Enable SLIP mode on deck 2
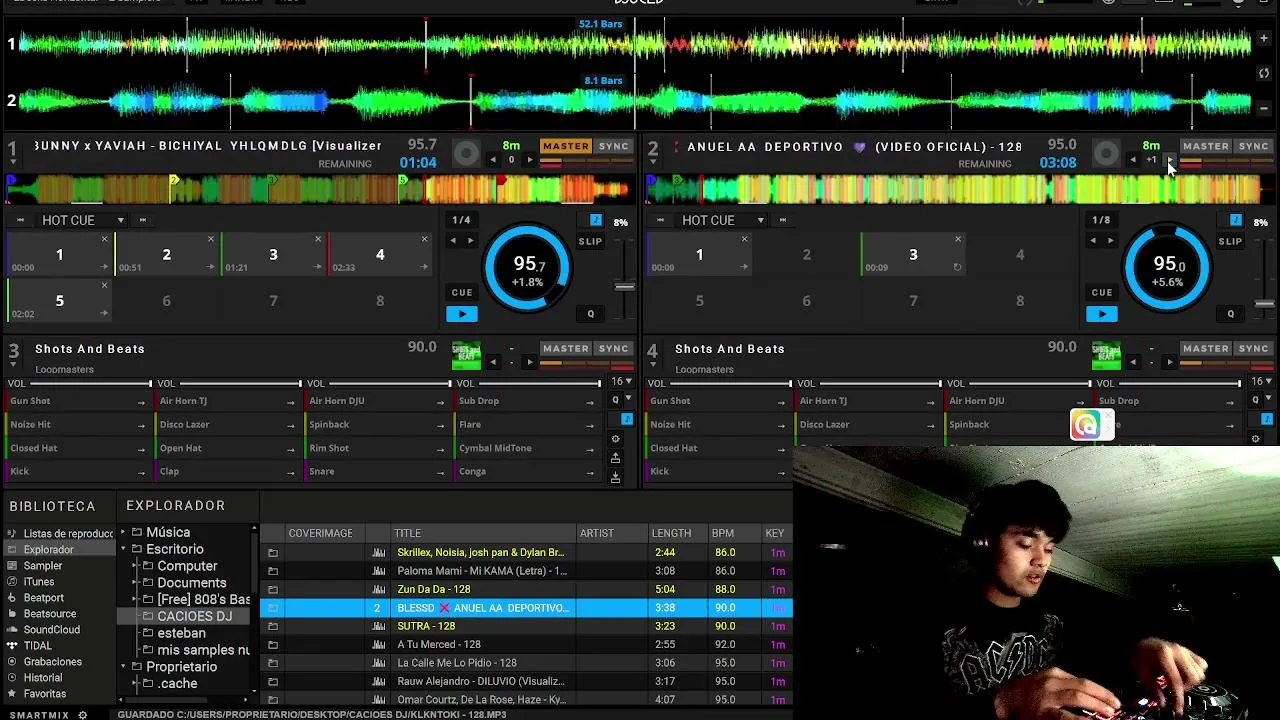 [x=1230, y=241]
